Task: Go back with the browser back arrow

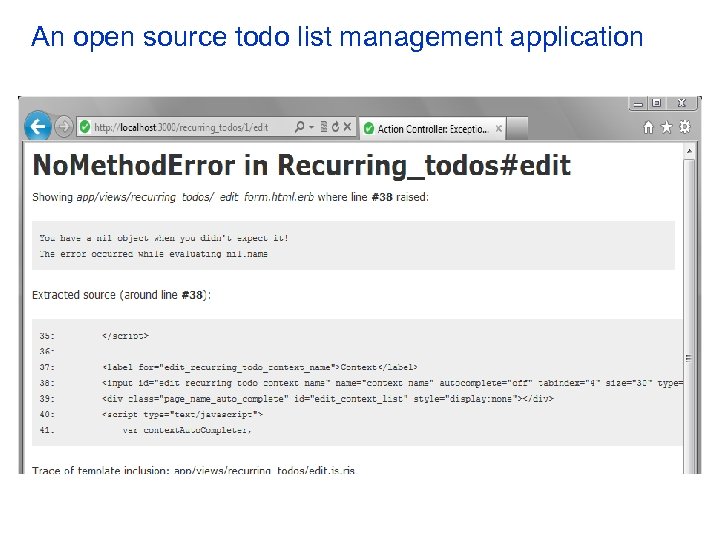Action: [x=38, y=125]
